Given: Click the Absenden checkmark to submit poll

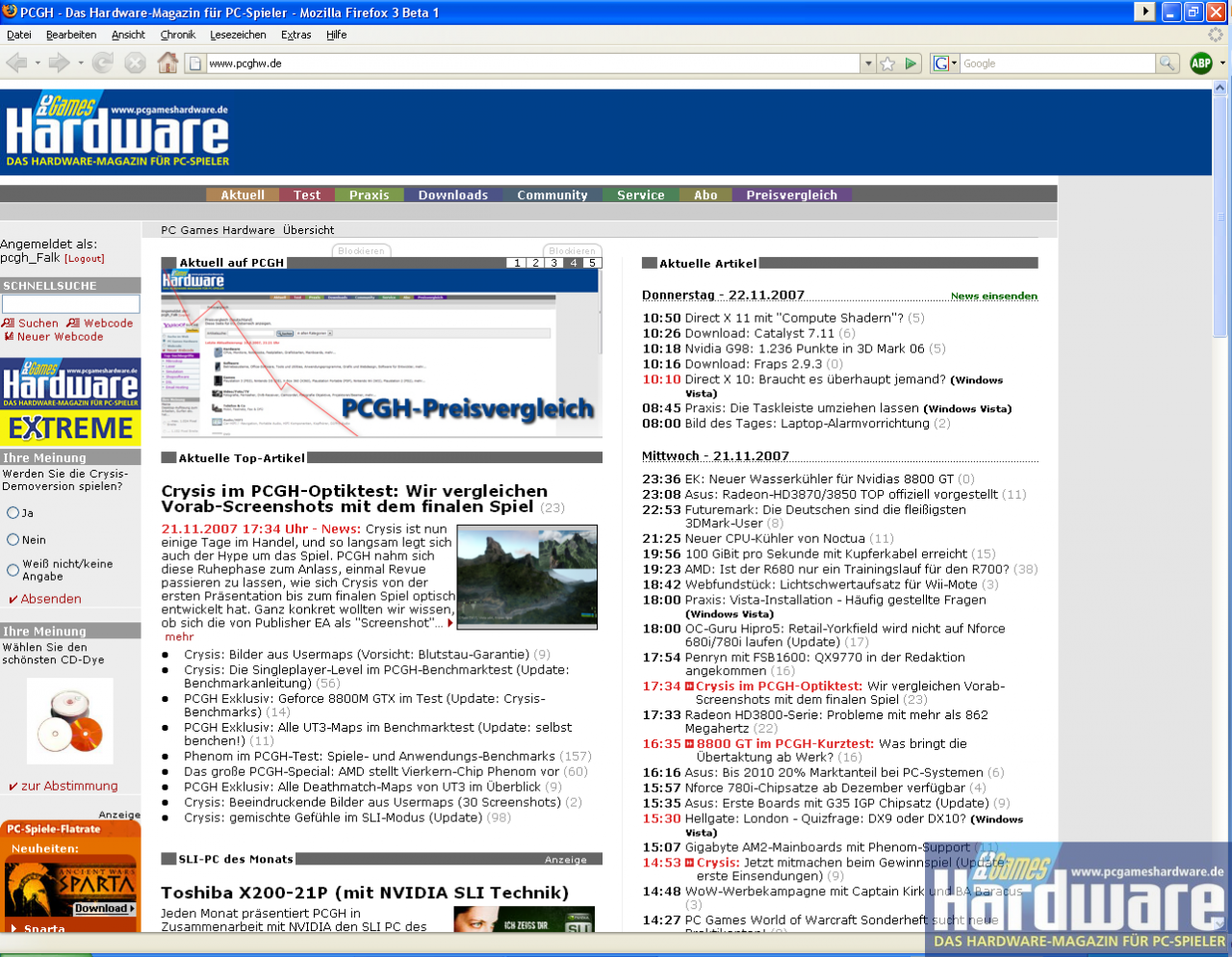Looking at the screenshot, I should coord(44,599).
